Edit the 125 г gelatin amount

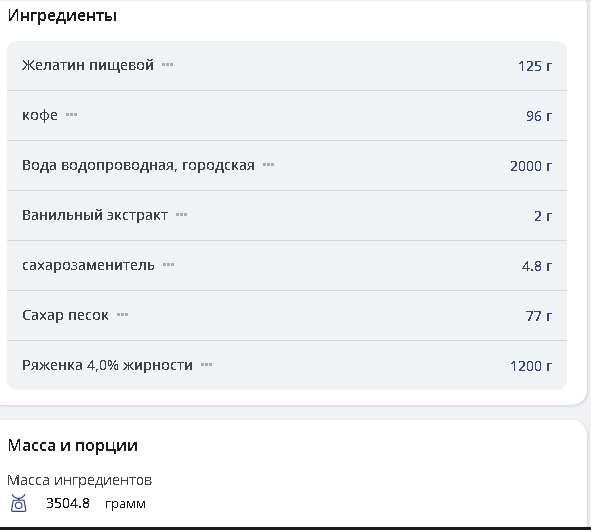click(535, 66)
